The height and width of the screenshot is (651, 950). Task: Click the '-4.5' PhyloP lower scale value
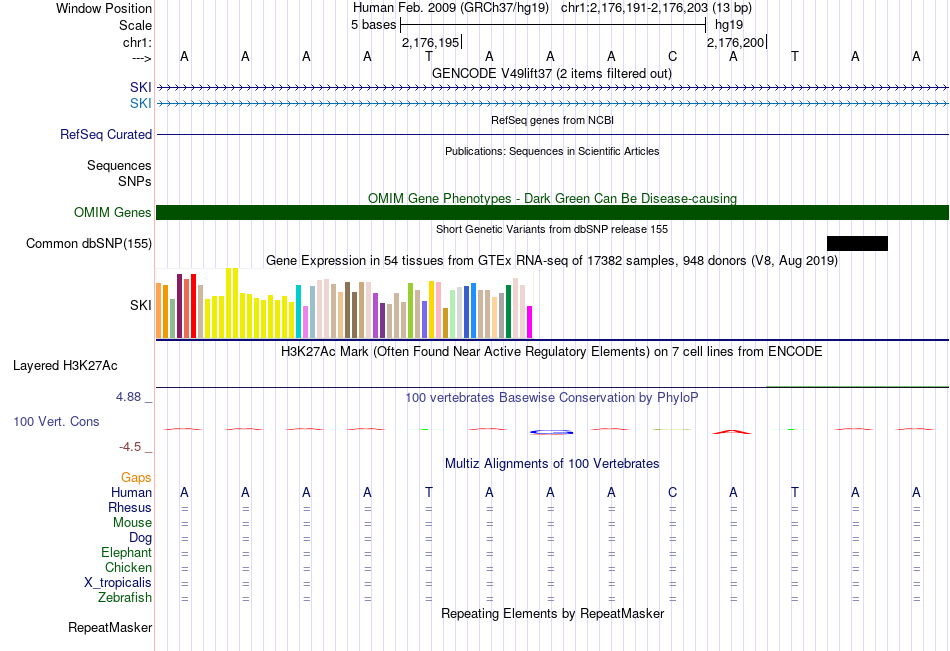click(130, 447)
